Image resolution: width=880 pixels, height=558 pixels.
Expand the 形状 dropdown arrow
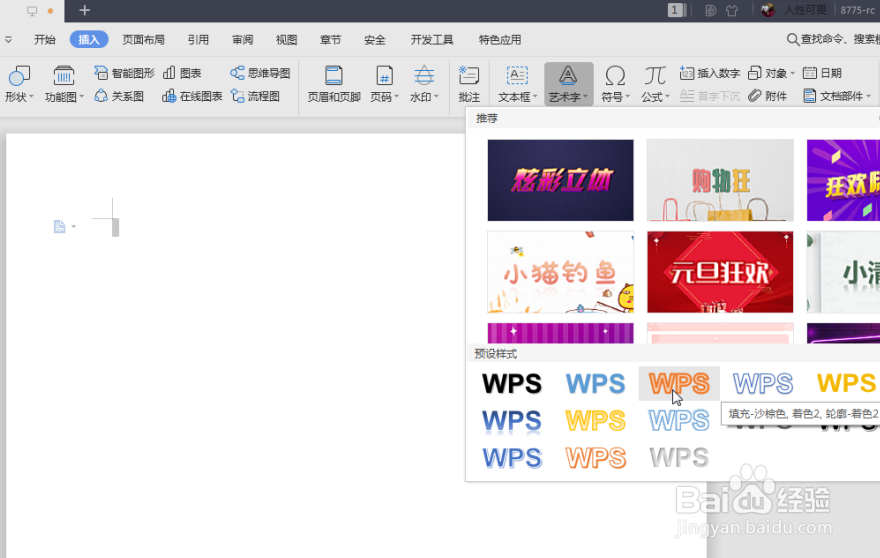click(31, 97)
